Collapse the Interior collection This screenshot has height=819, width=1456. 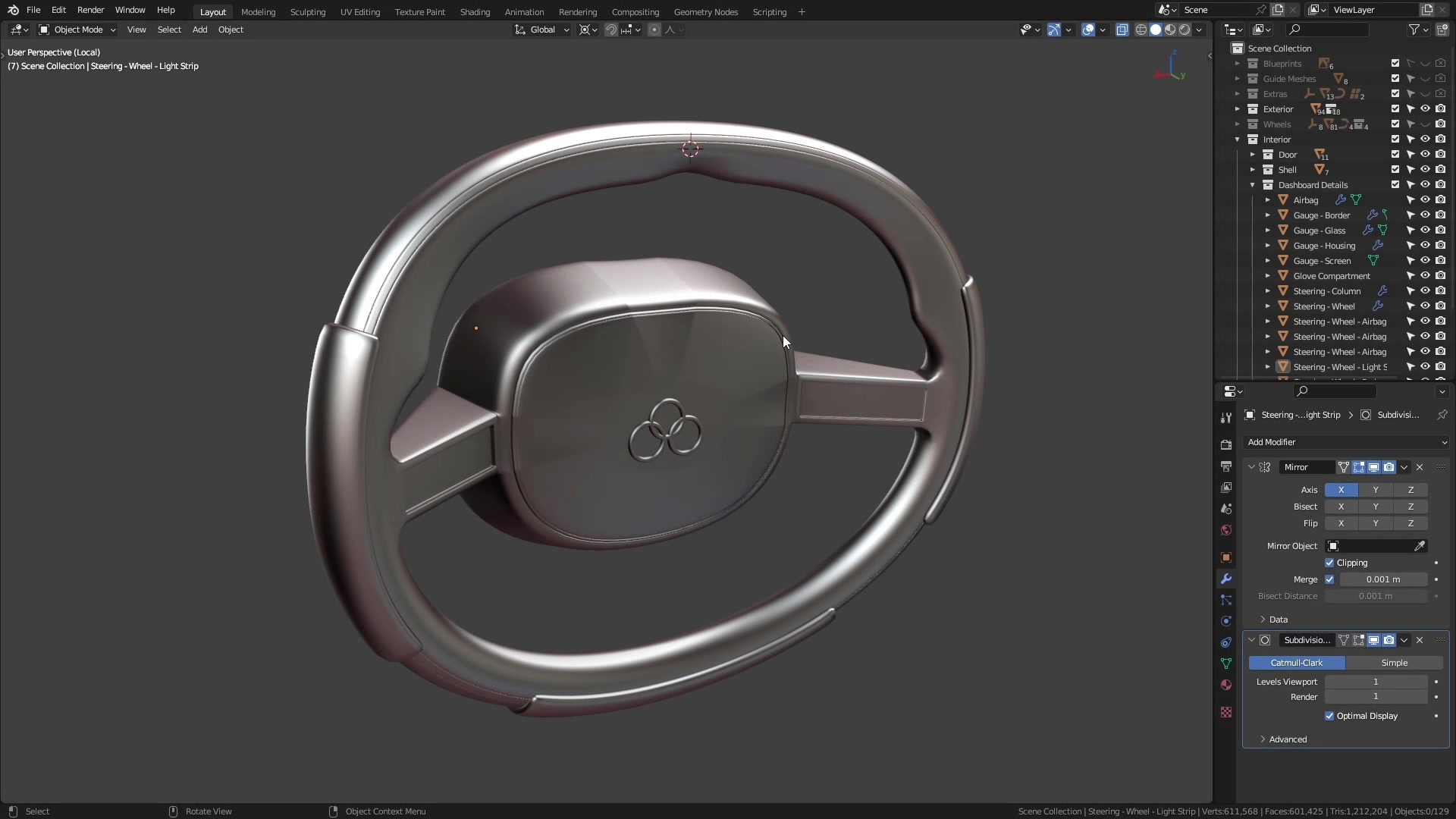click(1238, 140)
